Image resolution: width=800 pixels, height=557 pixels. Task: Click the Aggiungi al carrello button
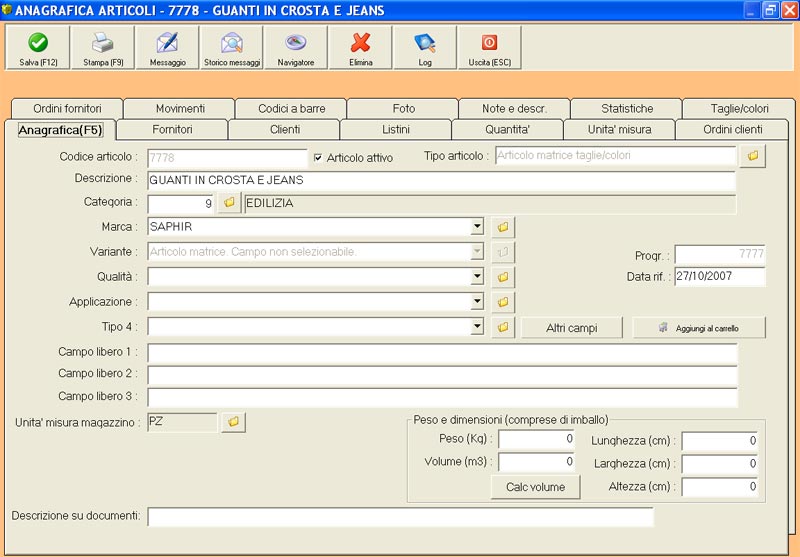coord(699,328)
